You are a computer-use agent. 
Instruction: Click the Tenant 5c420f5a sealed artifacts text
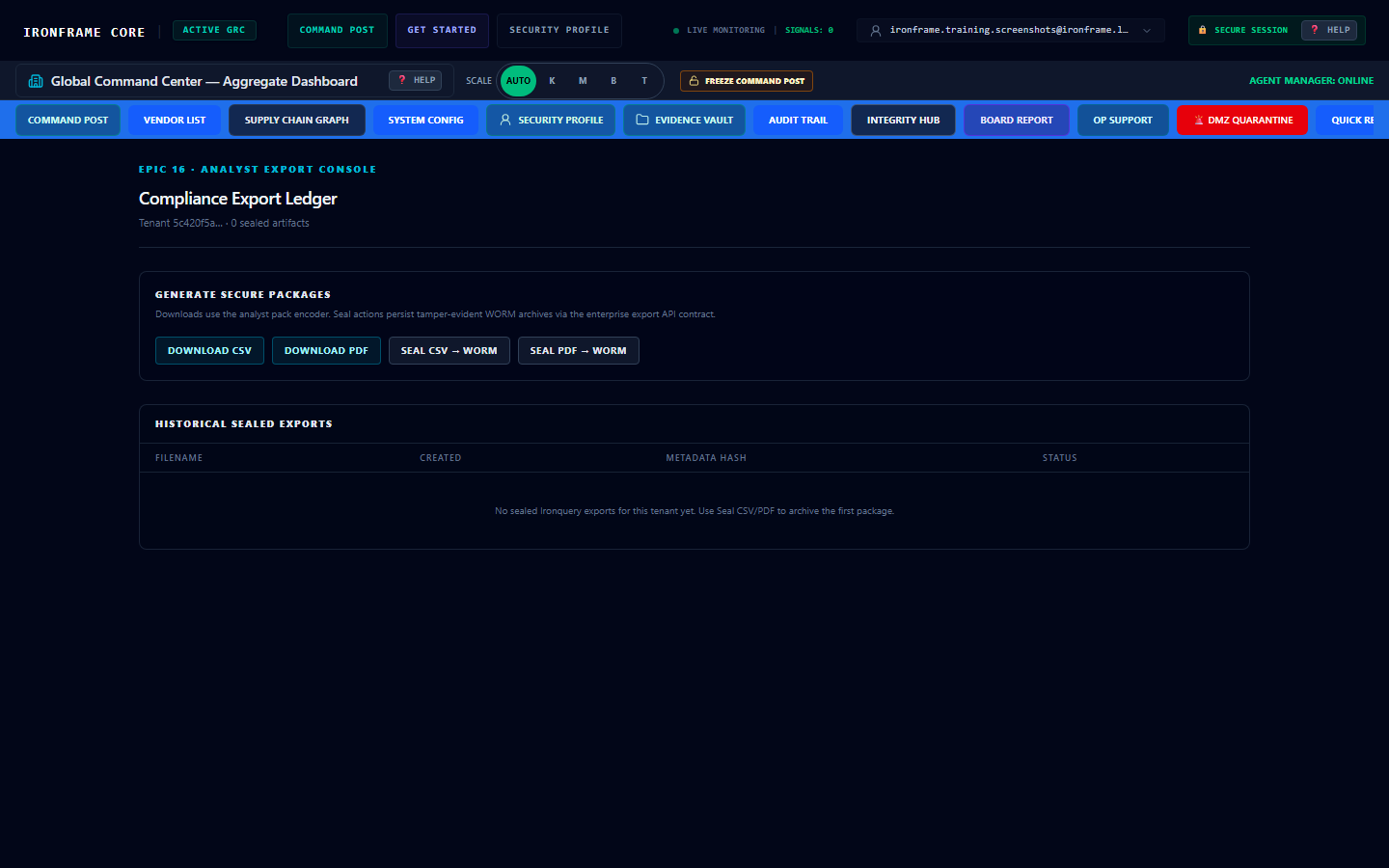pos(224,223)
